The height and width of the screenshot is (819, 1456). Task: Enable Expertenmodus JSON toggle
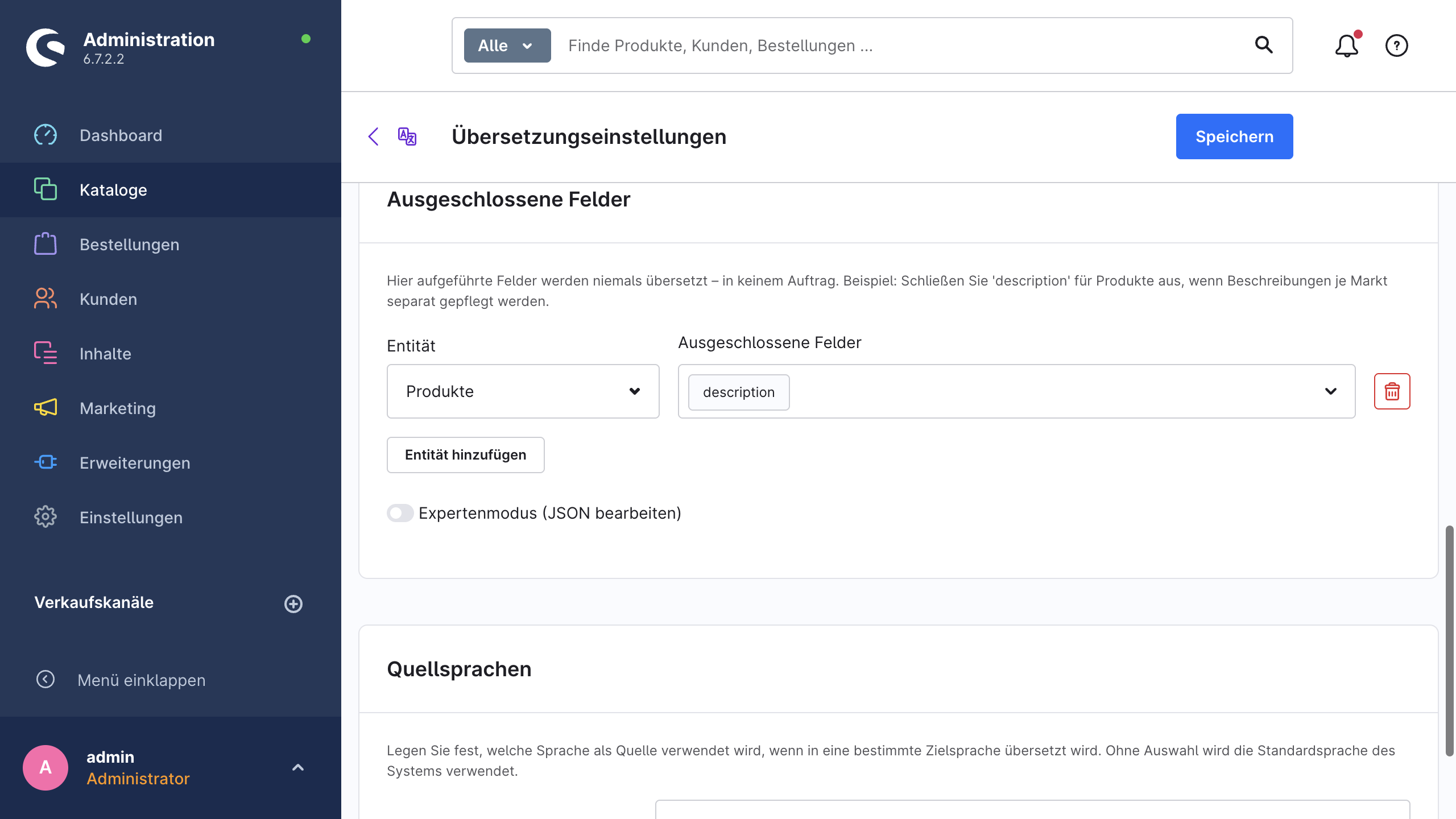coord(400,513)
